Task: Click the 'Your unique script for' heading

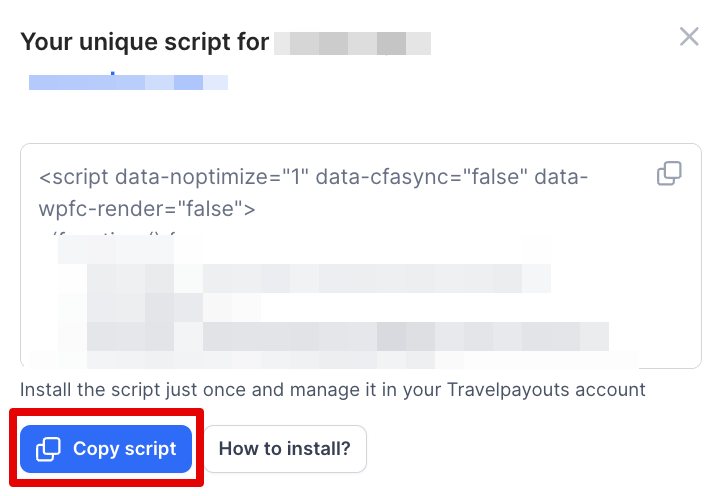Action: point(144,42)
